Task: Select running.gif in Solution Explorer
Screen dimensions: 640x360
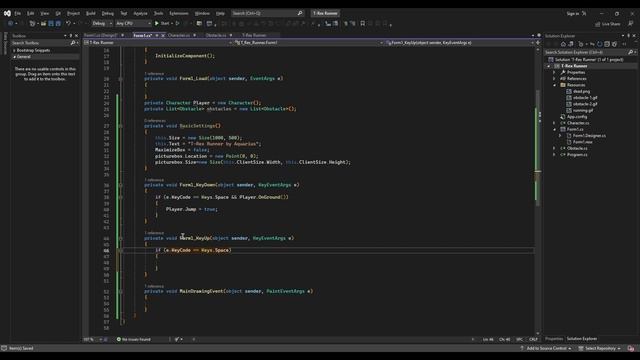Action: click(583, 110)
